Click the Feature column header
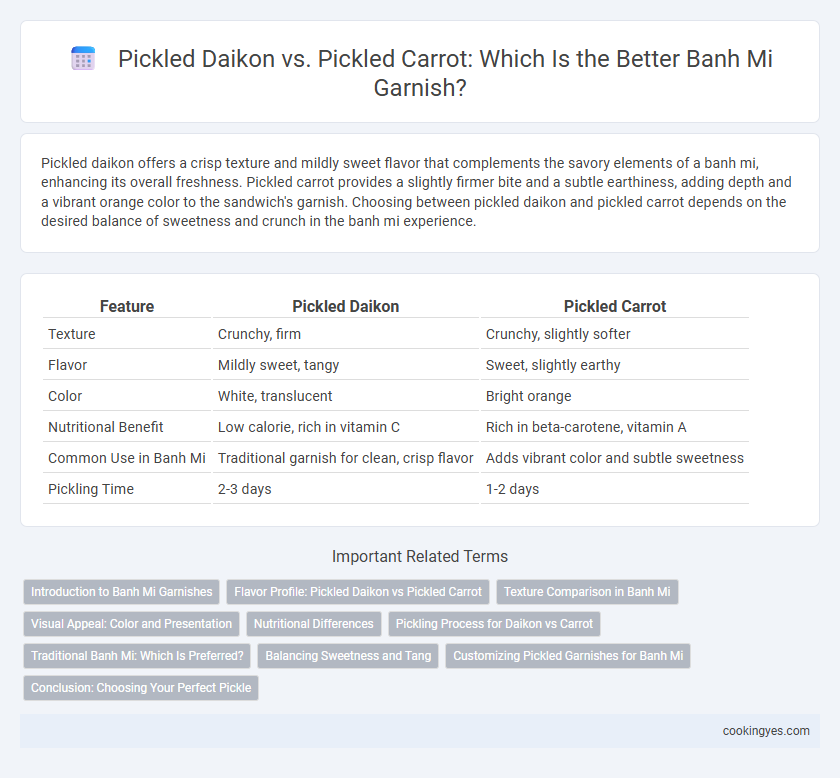 (127, 306)
